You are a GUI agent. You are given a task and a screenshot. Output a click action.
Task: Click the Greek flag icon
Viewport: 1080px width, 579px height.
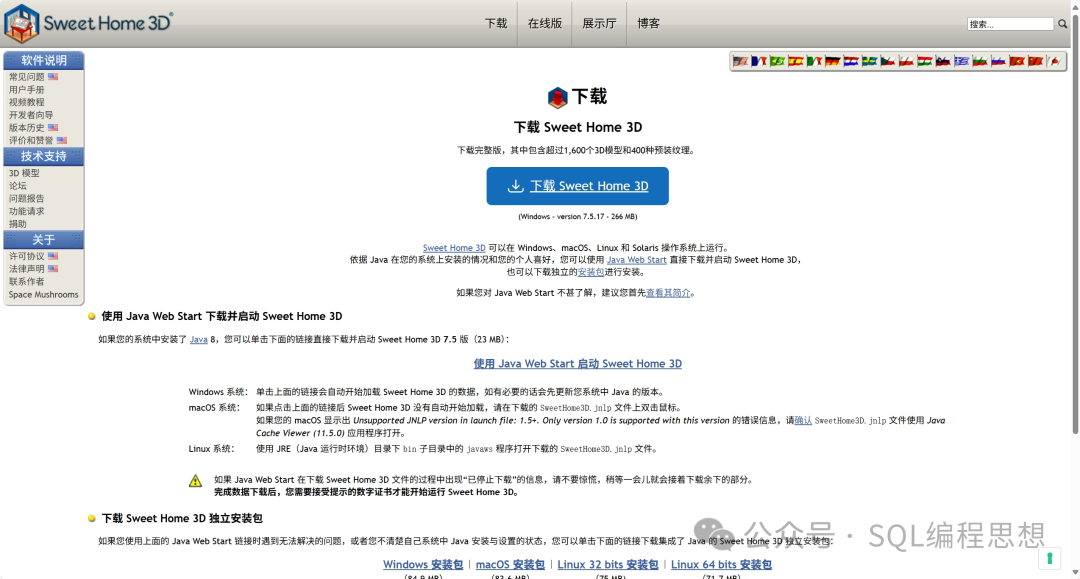pyautogui.click(x=961, y=61)
